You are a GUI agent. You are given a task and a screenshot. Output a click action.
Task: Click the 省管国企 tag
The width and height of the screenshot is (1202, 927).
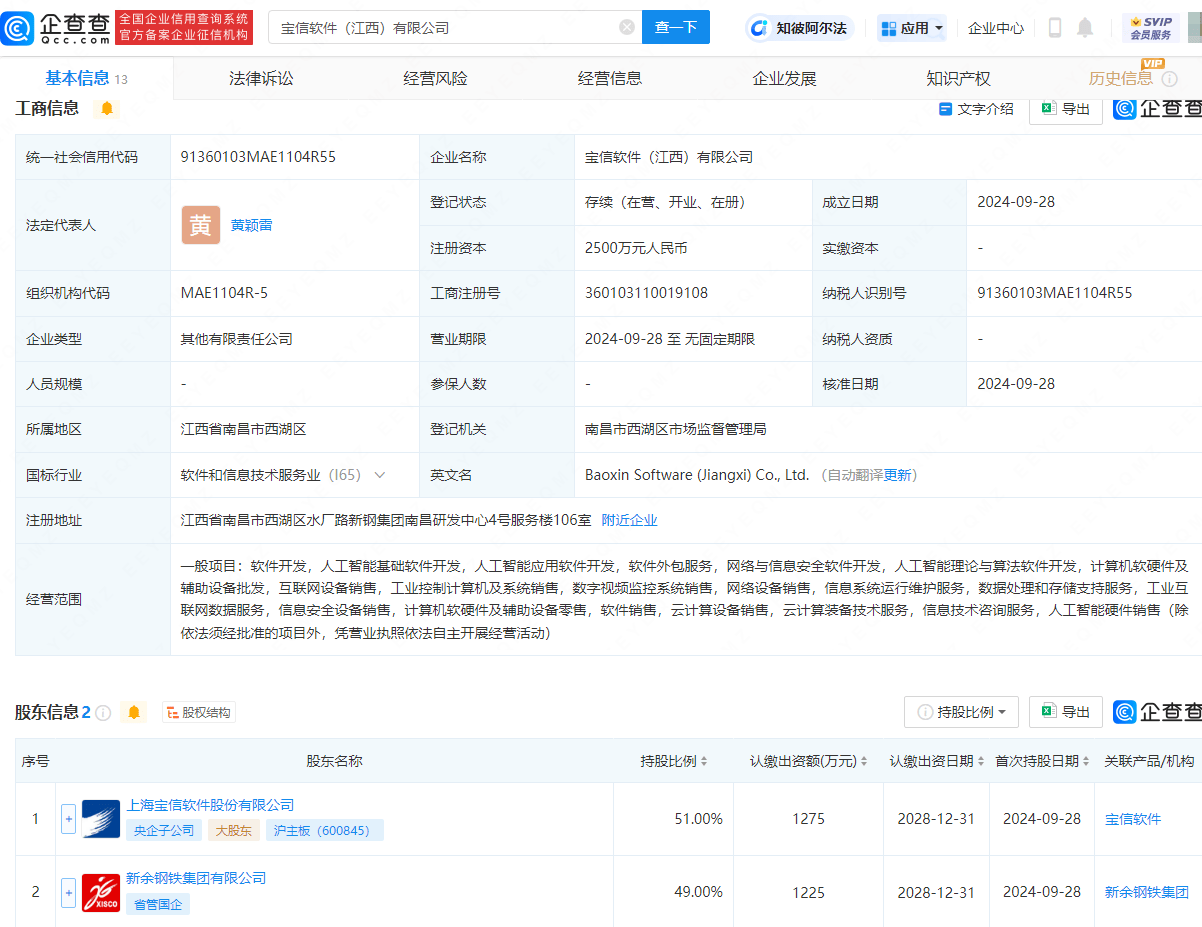click(x=158, y=904)
